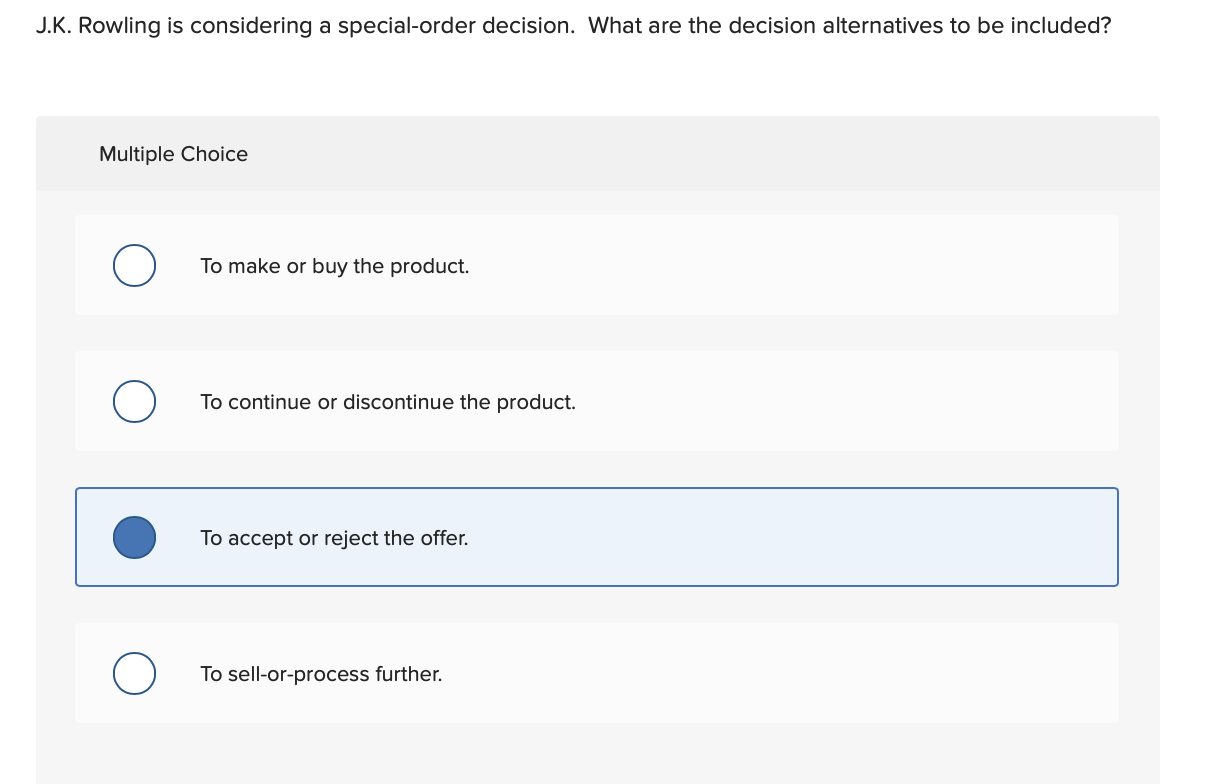Click the "To continue or discontinue the product." text
The width and height of the screenshot is (1222, 784).
point(387,402)
